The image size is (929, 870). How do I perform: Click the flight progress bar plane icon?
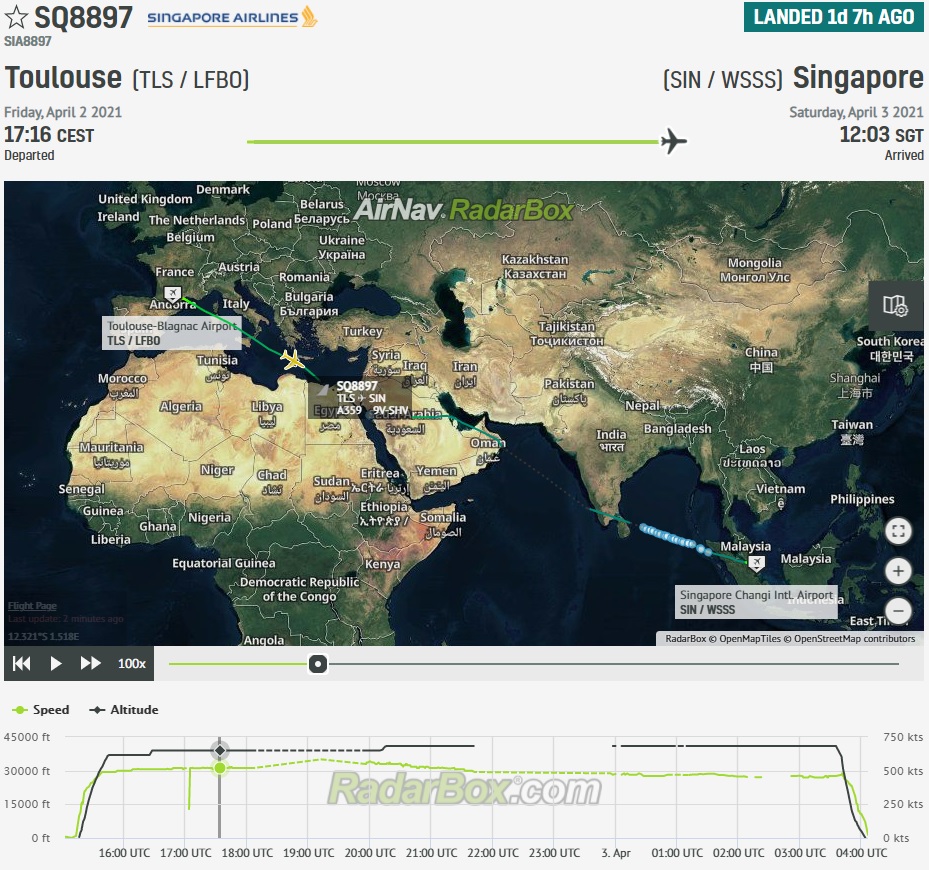point(674,141)
